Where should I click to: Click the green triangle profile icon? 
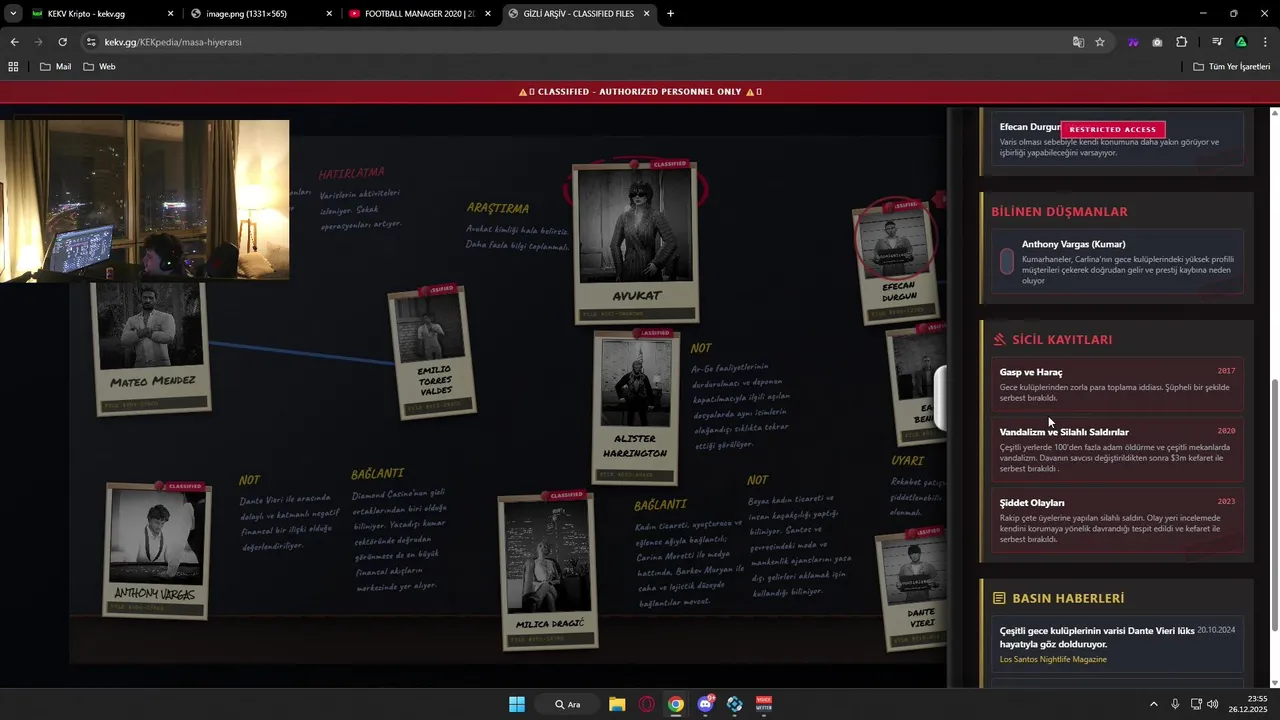(1241, 42)
